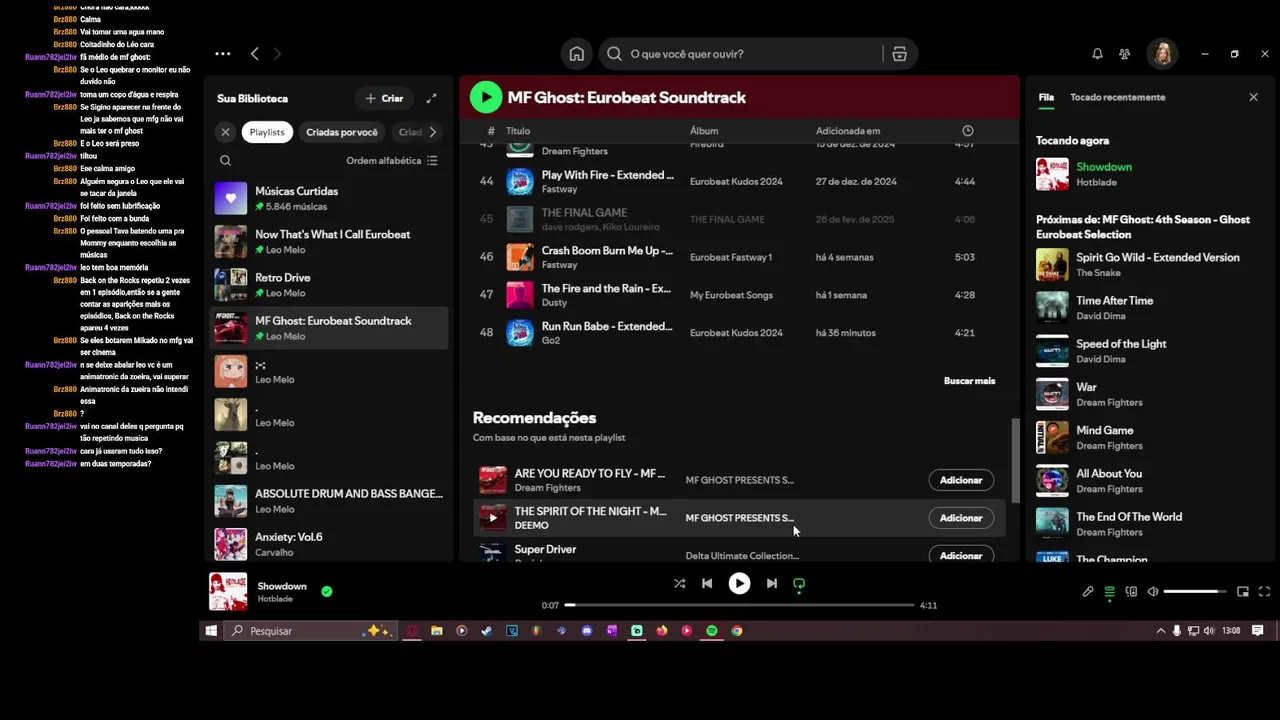Open Showdown cover art in now playing bar

click(x=227, y=592)
